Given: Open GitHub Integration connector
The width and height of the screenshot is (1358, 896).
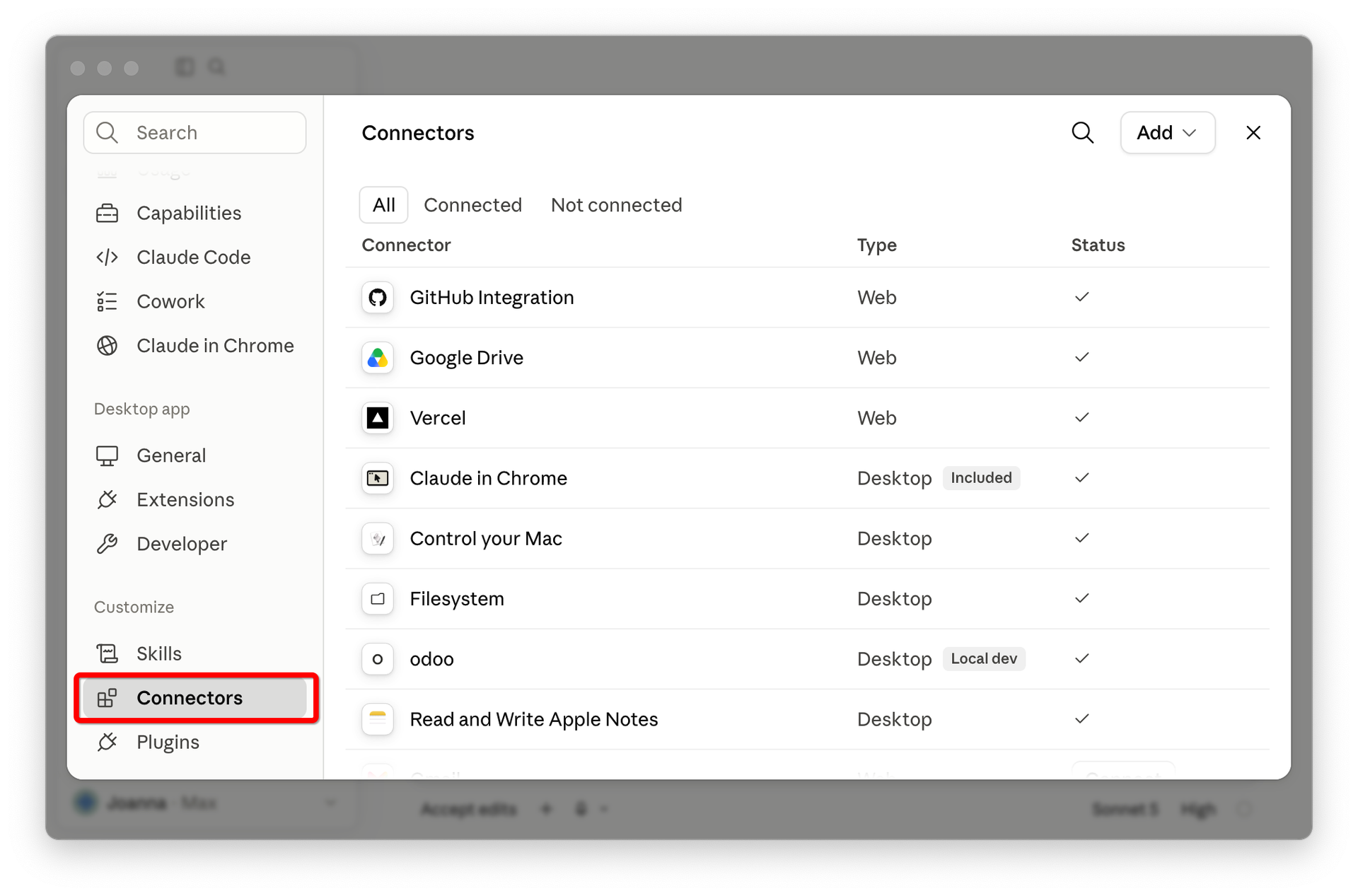Looking at the screenshot, I should [806, 298].
